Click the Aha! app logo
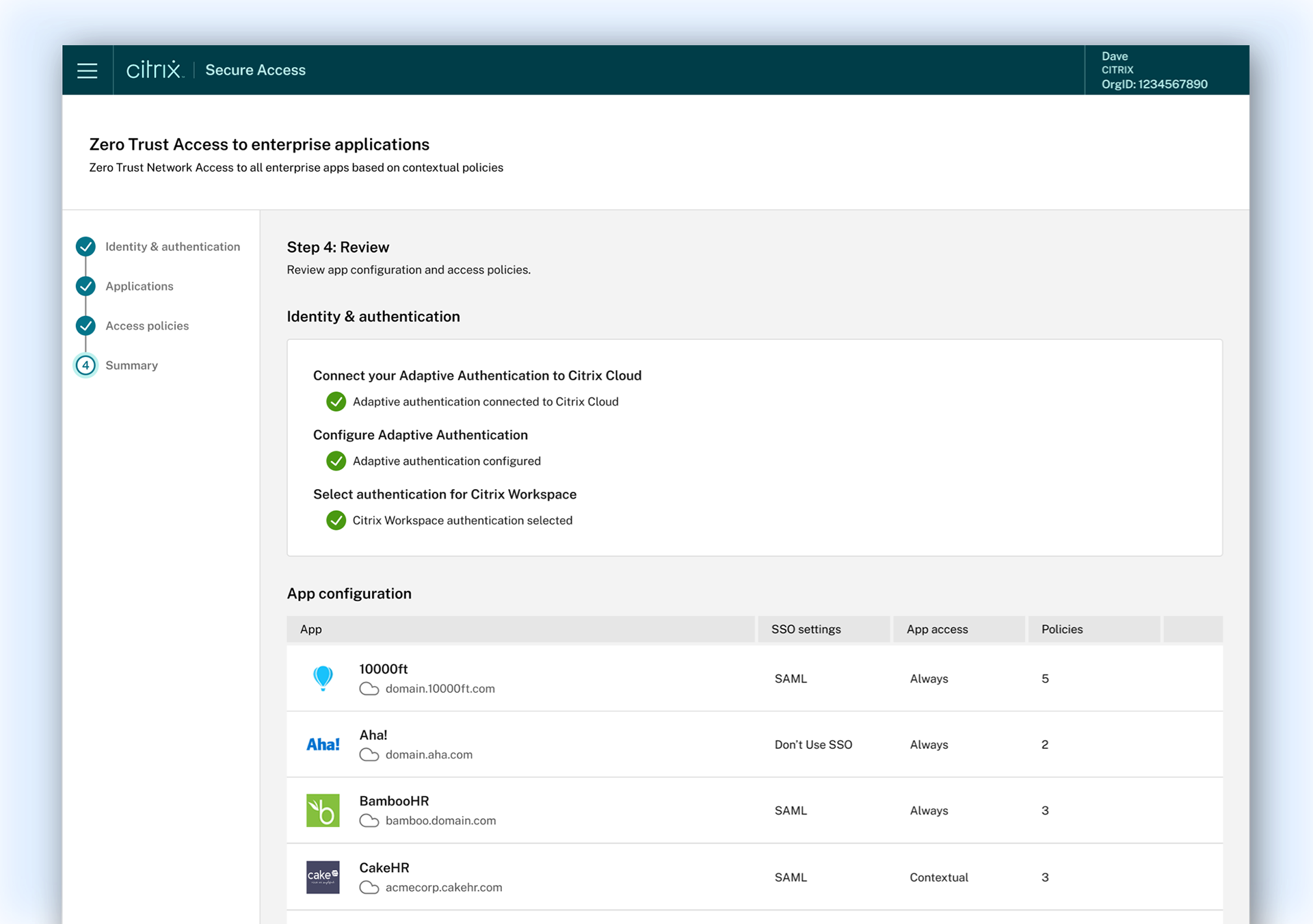 (x=323, y=744)
